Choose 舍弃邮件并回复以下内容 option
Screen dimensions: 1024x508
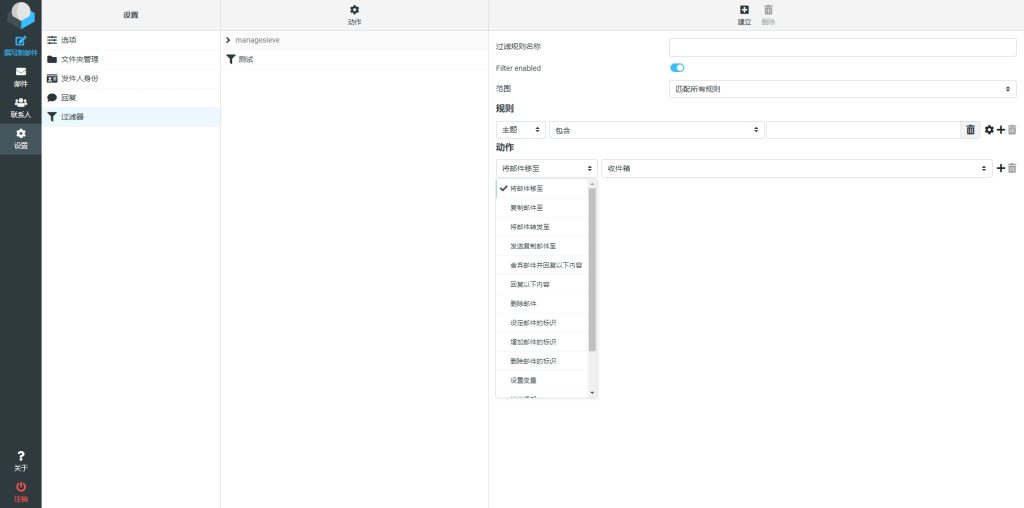(543, 265)
